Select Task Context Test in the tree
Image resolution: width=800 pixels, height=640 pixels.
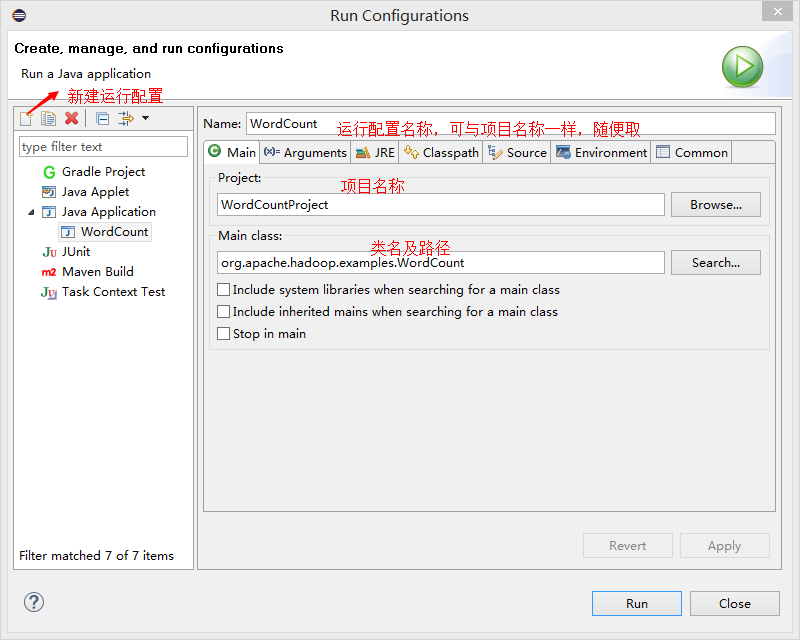(113, 292)
